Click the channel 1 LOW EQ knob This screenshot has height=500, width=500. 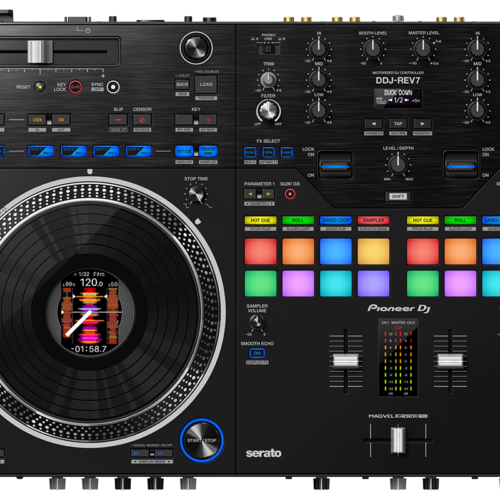[319, 110]
